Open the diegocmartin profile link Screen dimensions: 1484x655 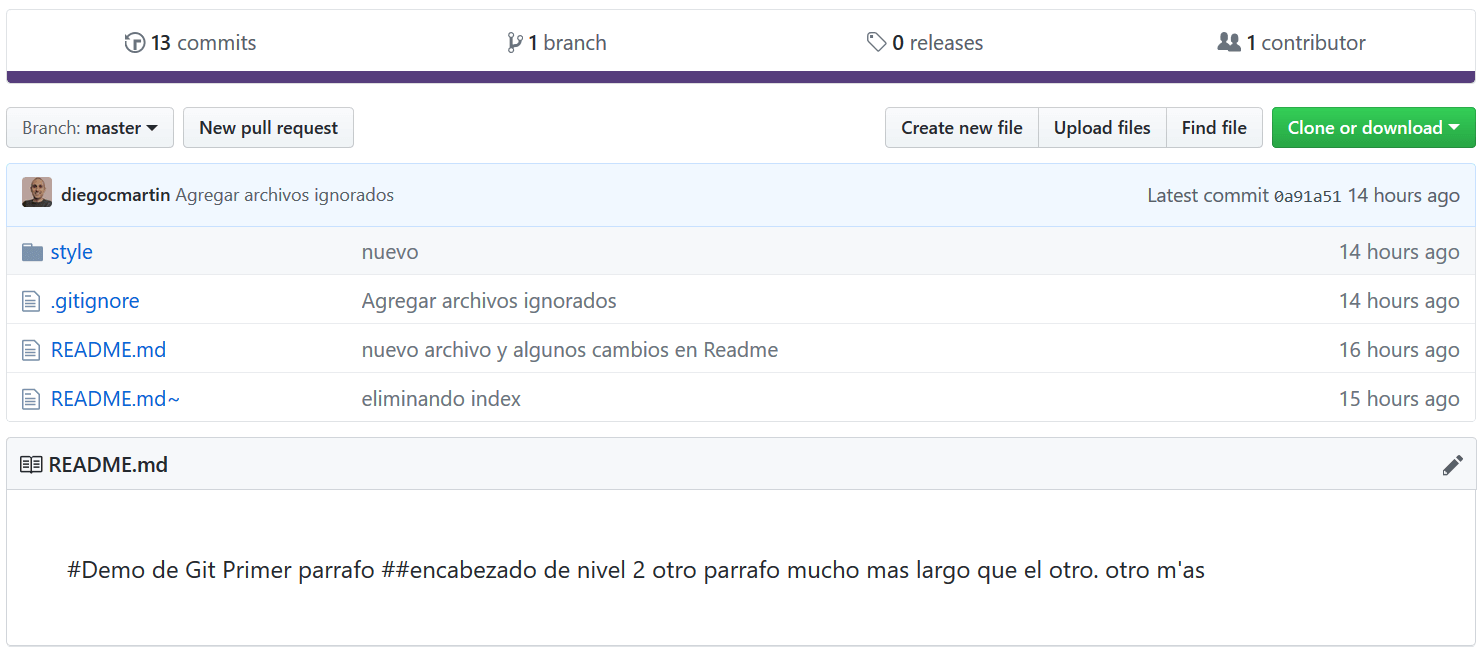click(116, 194)
